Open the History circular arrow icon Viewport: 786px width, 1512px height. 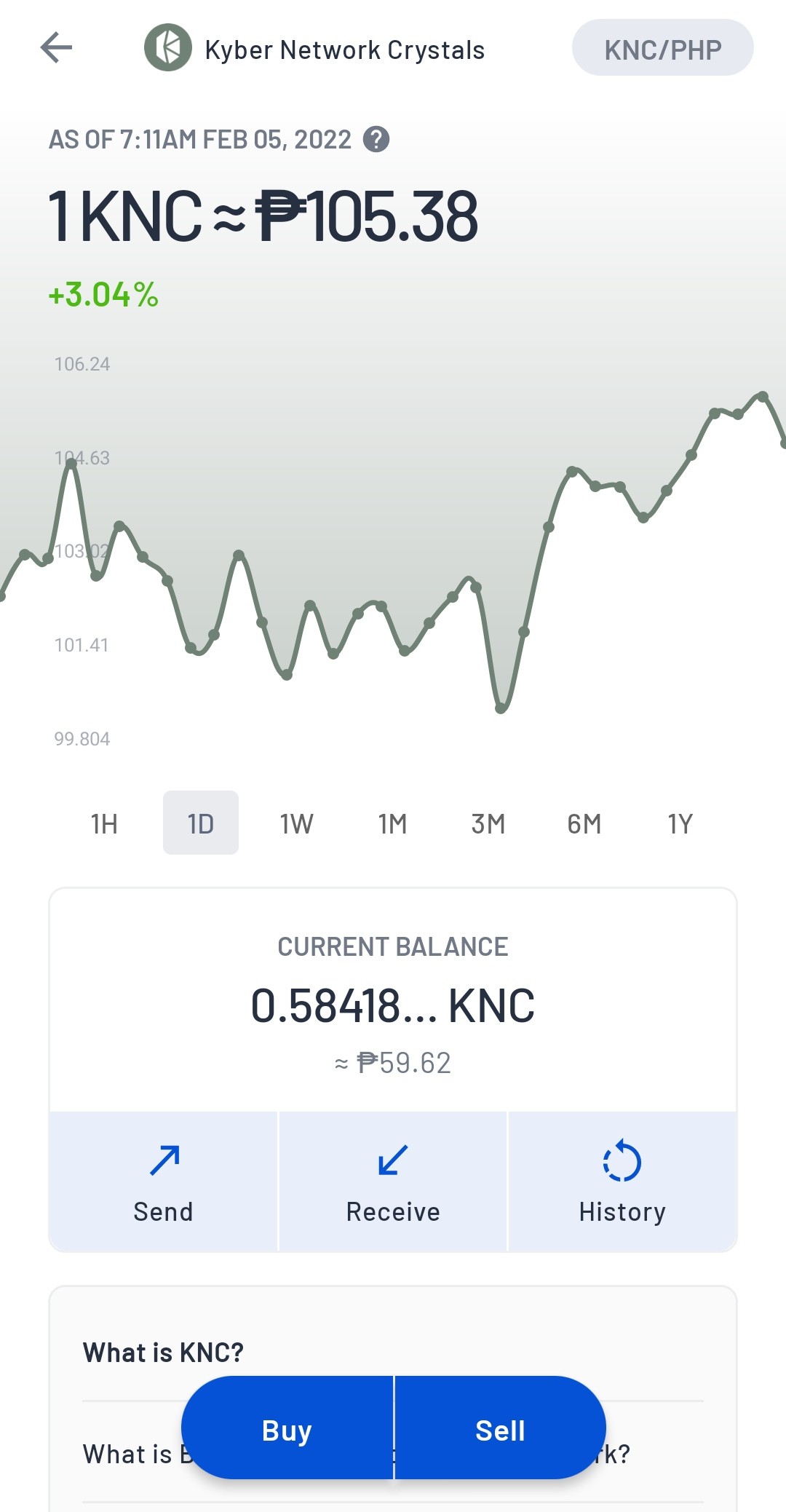click(x=622, y=1160)
